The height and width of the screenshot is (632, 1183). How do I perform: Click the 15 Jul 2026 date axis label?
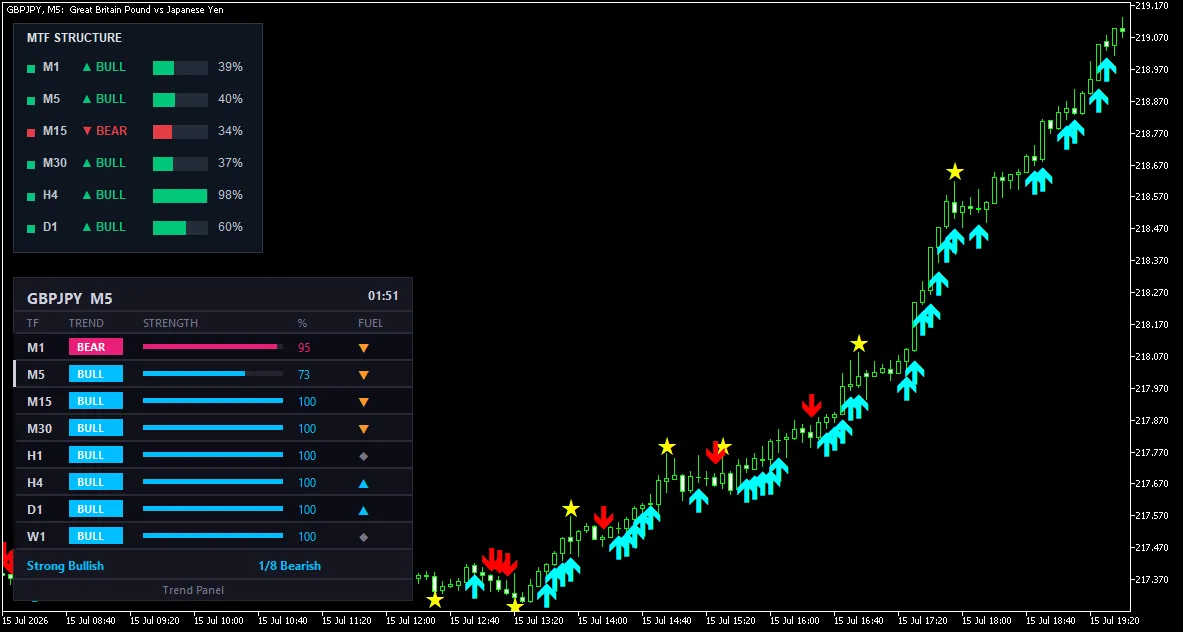pyautogui.click(x=27, y=621)
